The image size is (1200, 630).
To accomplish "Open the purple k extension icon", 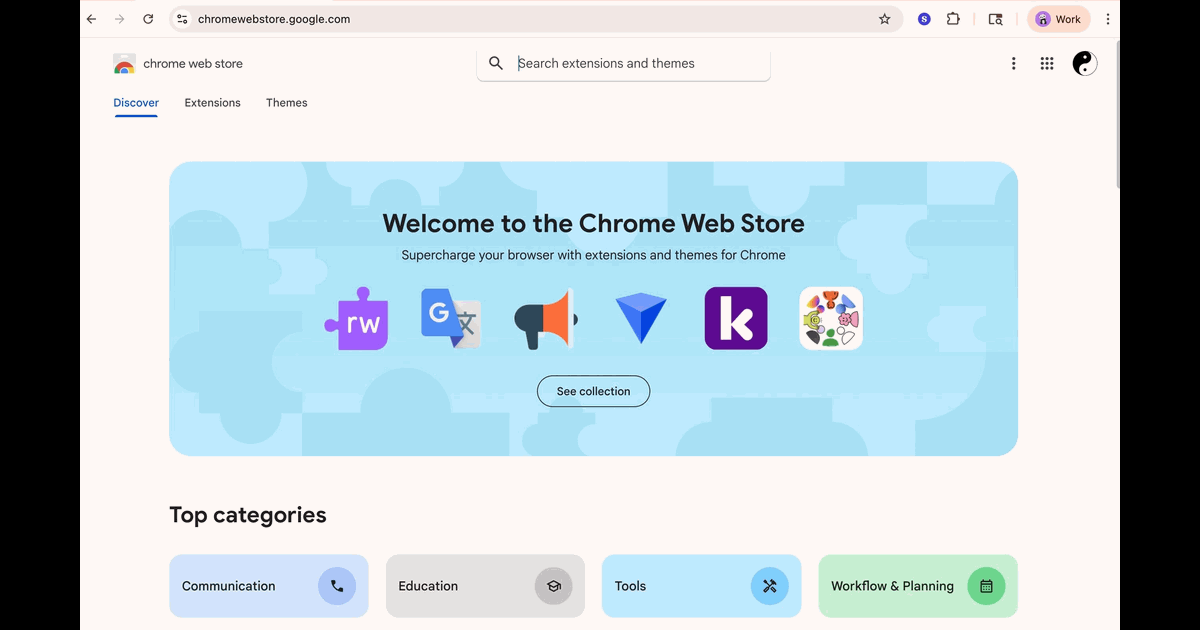I will (736, 318).
